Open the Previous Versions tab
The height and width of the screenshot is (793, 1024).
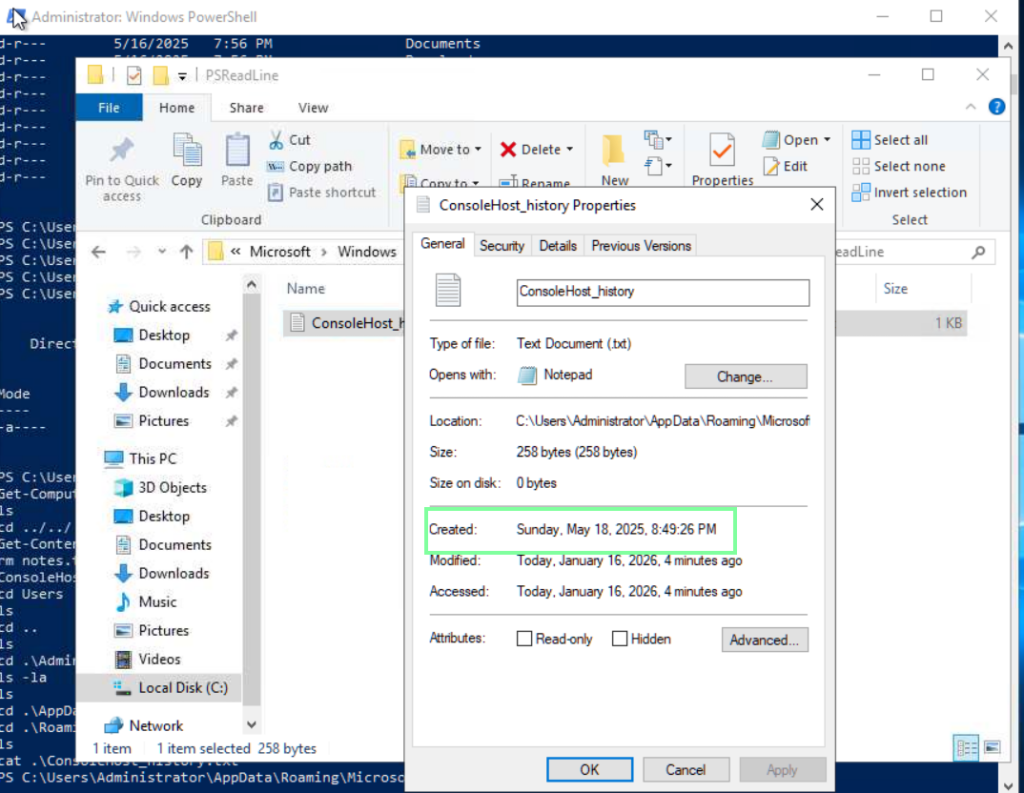coord(641,246)
